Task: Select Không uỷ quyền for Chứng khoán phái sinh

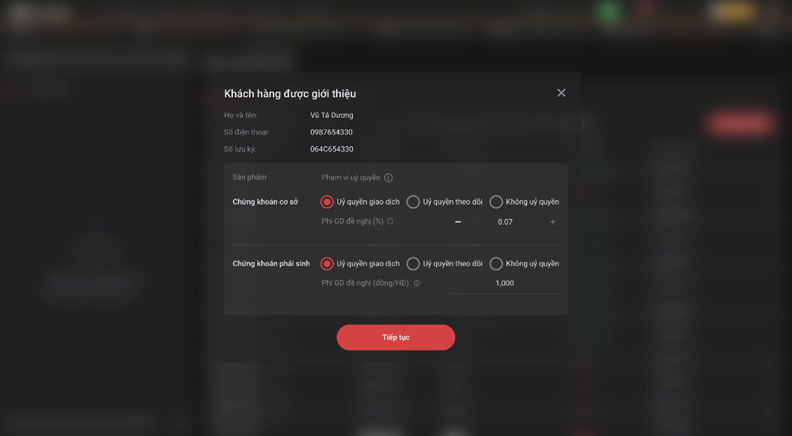Action: pyautogui.click(x=496, y=264)
